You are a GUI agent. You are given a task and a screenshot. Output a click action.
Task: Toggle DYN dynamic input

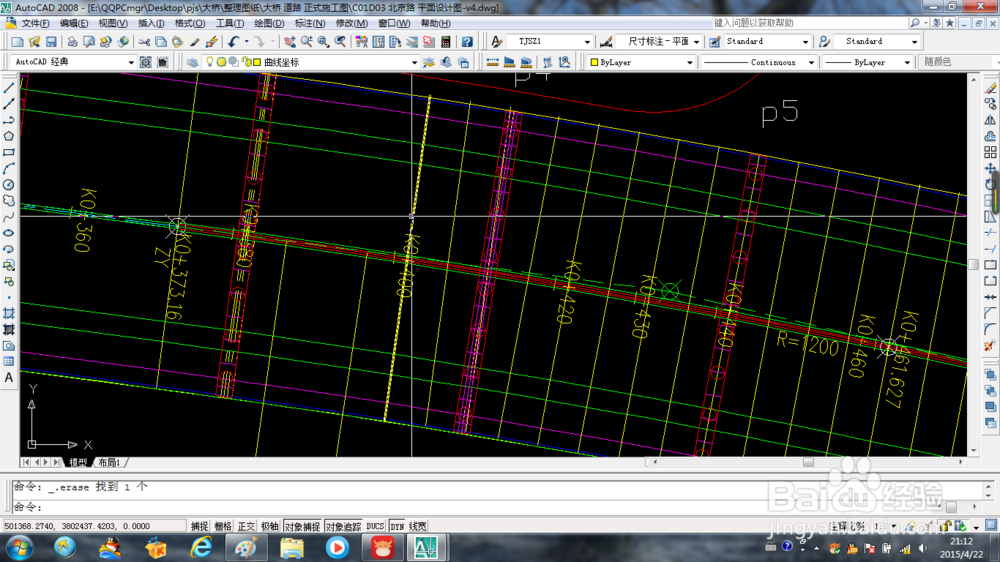(x=397, y=526)
